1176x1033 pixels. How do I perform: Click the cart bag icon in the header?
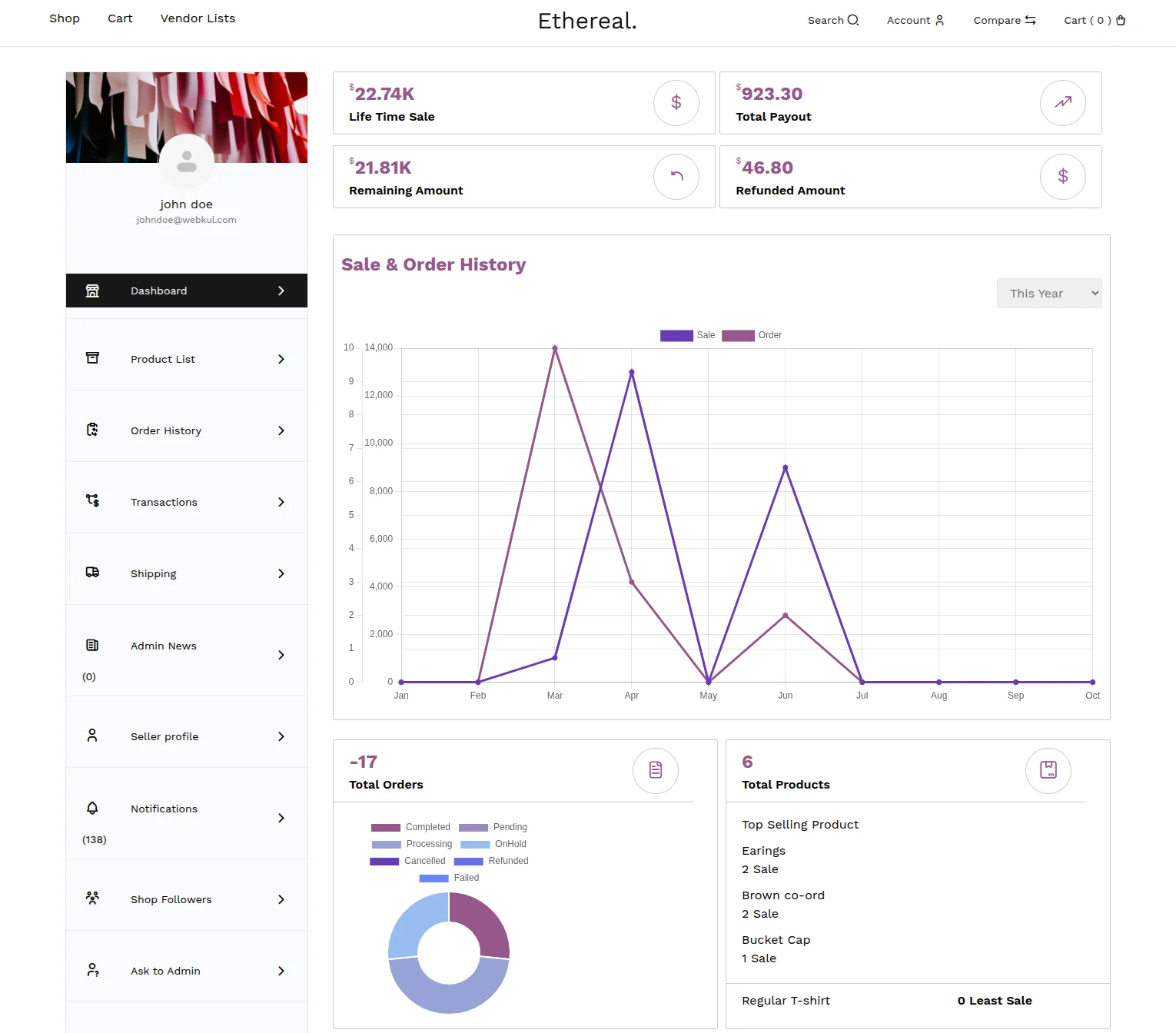[x=1121, y=20]
